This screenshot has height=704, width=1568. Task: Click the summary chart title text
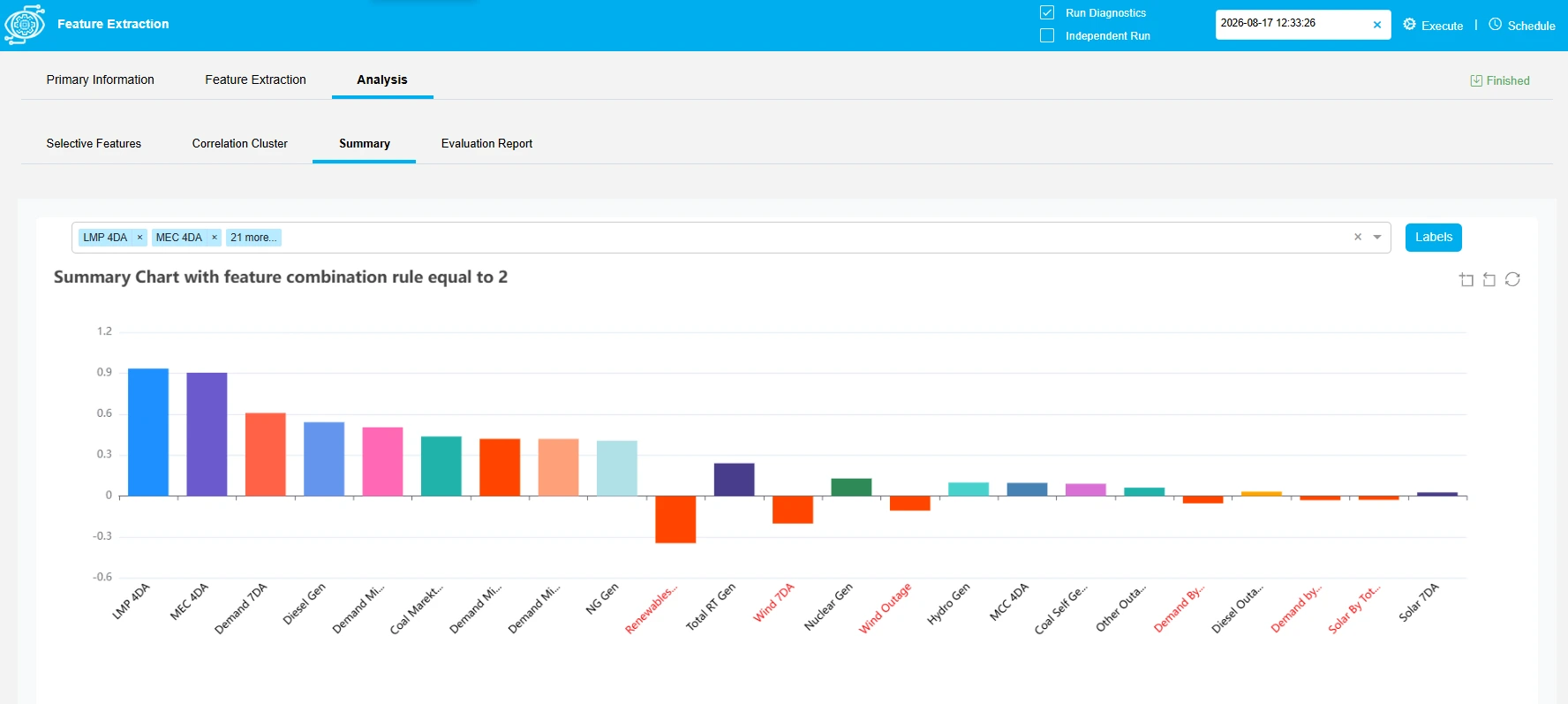tap(281, 277)
